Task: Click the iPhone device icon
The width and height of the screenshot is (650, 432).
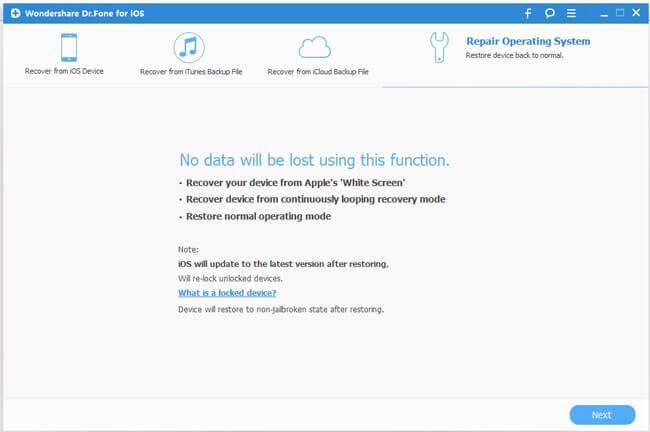Action: pyautogui.click(x=69, y=48)
